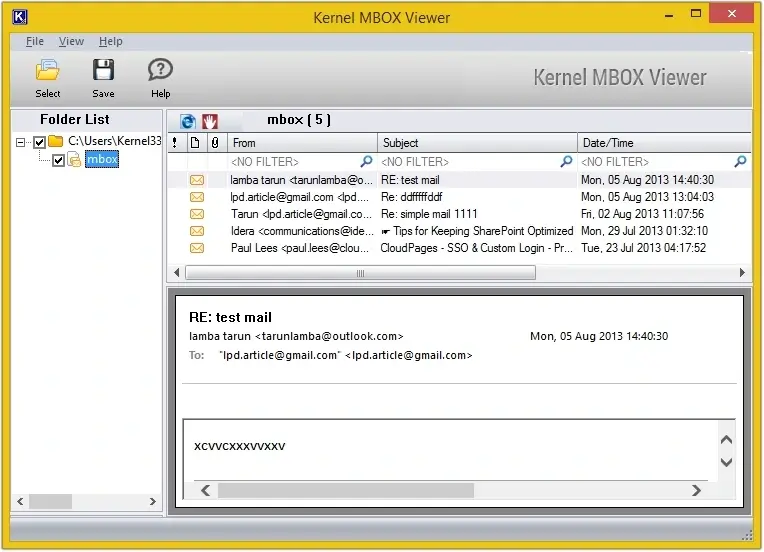Click preview body scroll right chevron
The width and height of the screenshot is (764, 552).
[696, 491]
